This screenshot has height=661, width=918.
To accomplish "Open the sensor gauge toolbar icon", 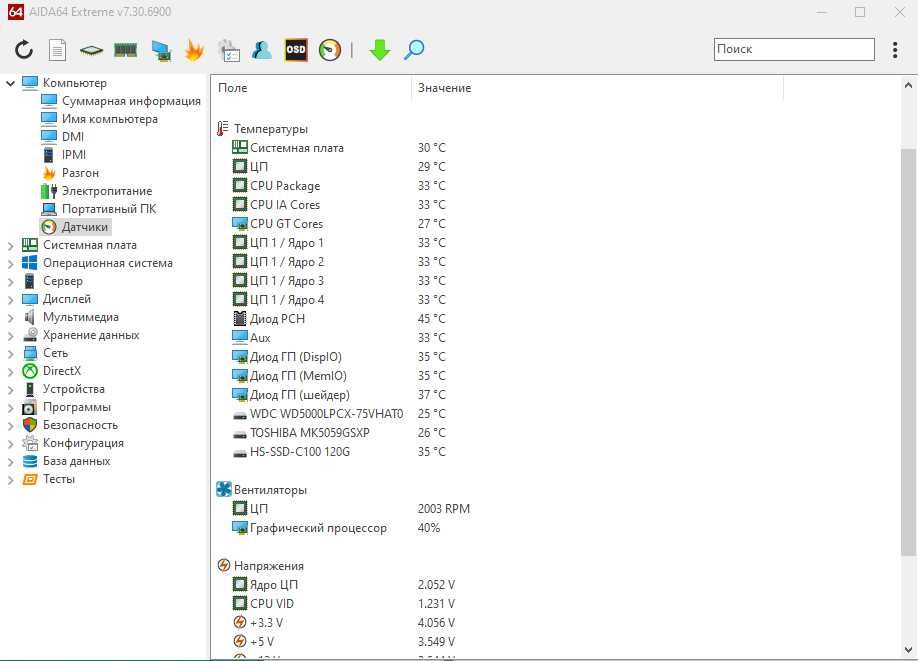I will point(330,50).
